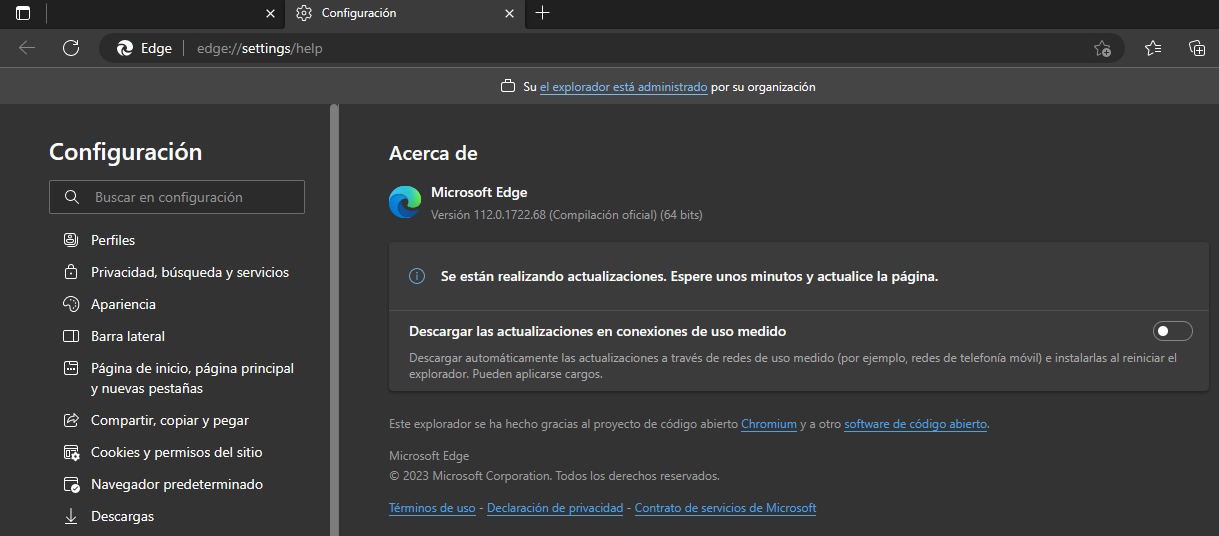
Task: Click the info icon in update notice
Action: click(x=417, y=276)
